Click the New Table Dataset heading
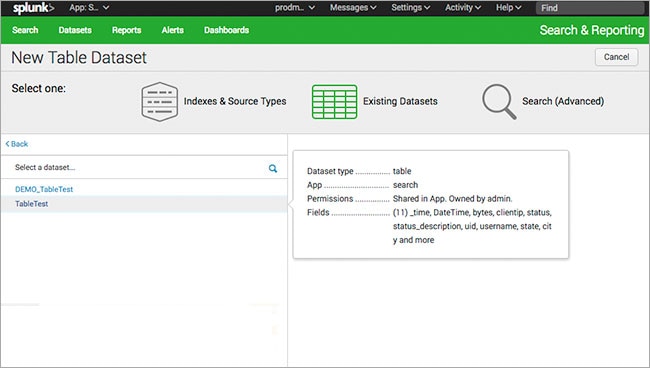This screenshot has height=368, width=650. coord(79,58)
